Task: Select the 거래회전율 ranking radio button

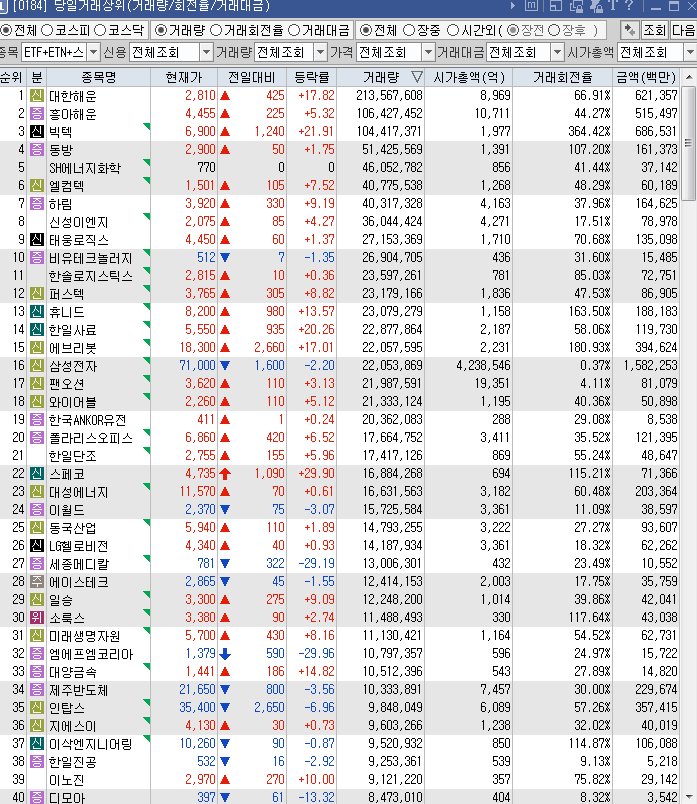Action: (216, 30)
